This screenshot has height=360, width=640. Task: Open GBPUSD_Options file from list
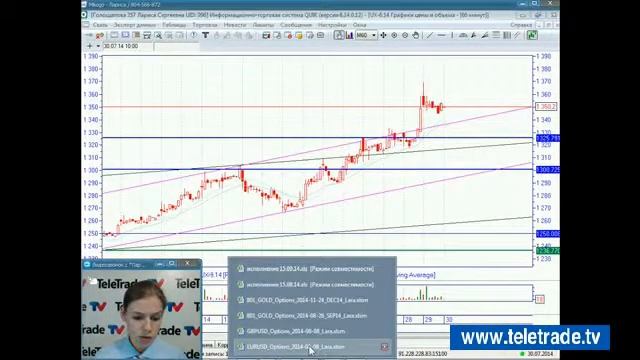312,331
